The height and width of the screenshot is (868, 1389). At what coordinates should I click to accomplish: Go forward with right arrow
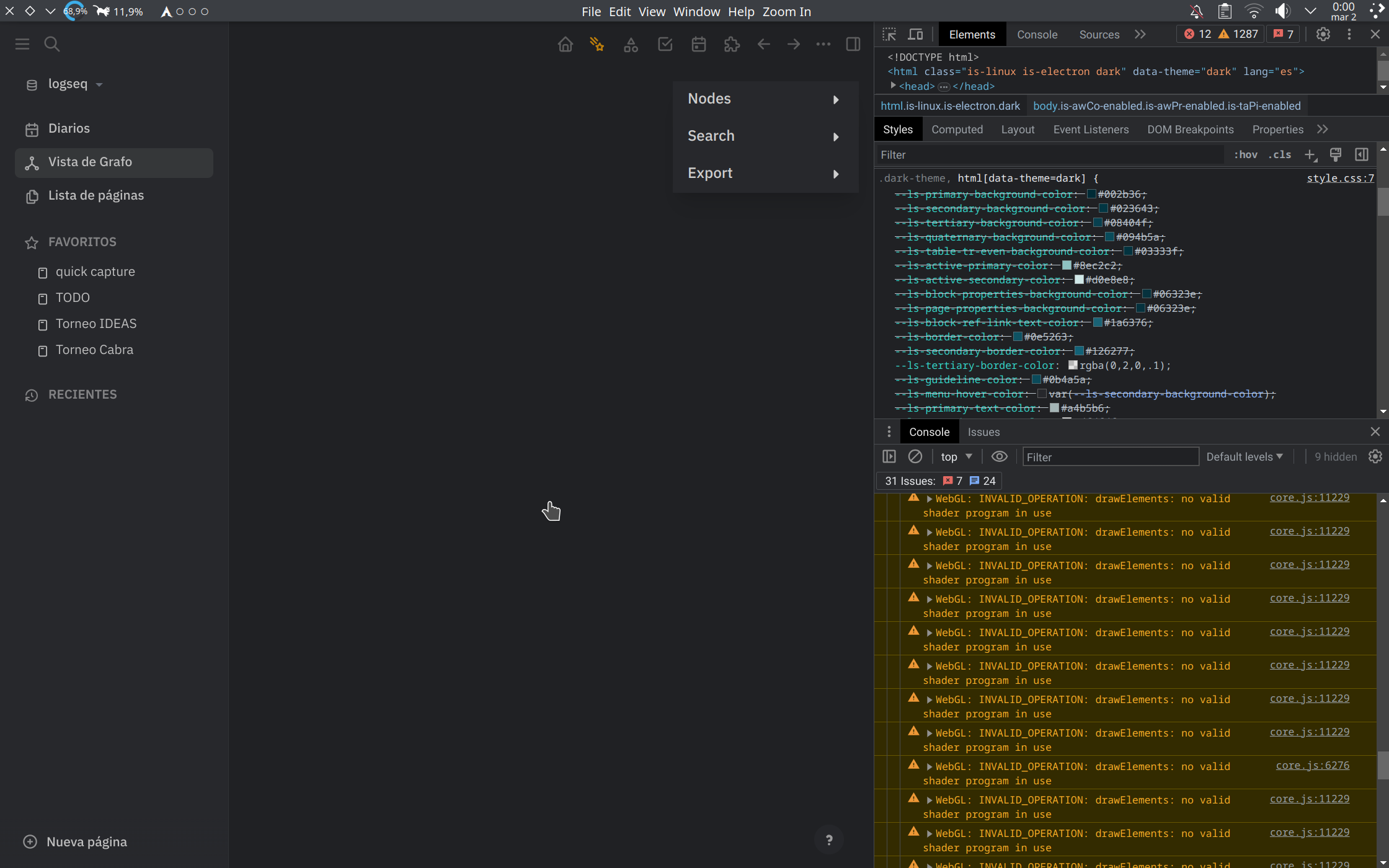794,44
